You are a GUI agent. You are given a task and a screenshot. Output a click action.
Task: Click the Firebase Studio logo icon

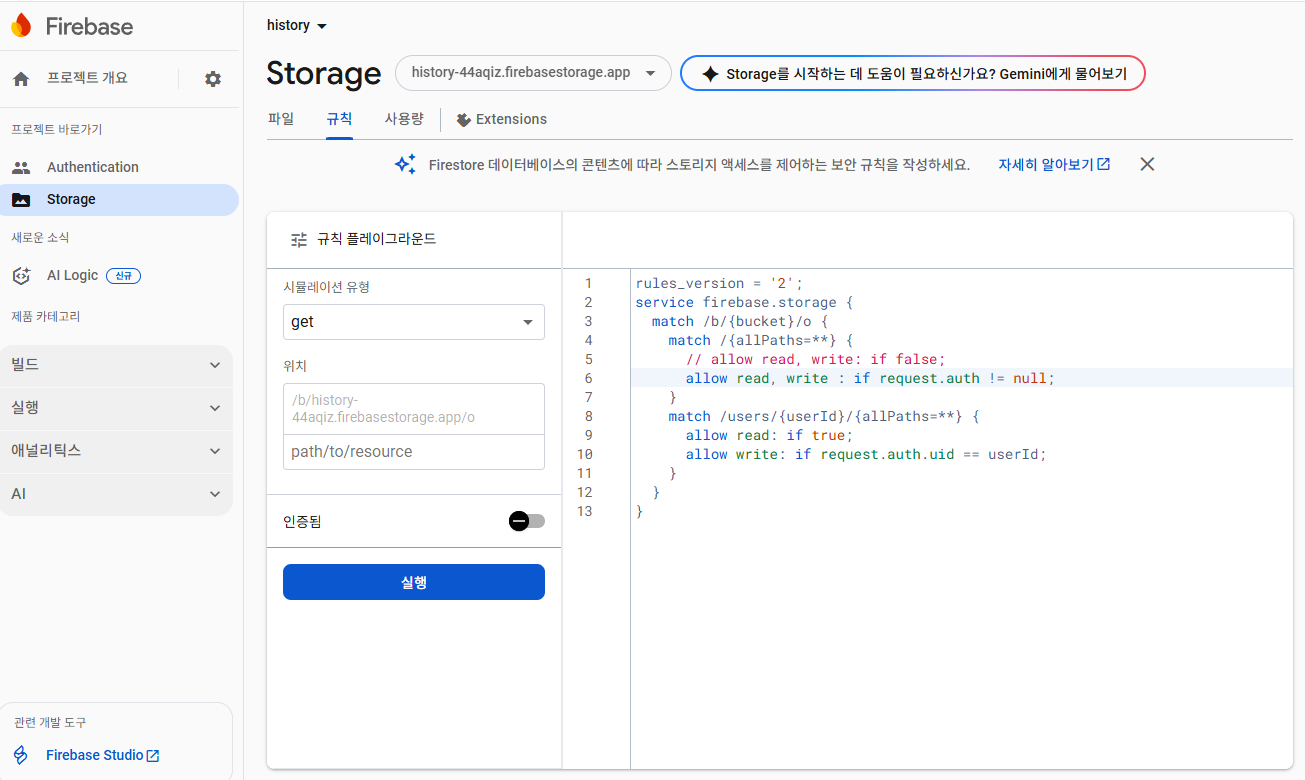(x=21, y=755)
